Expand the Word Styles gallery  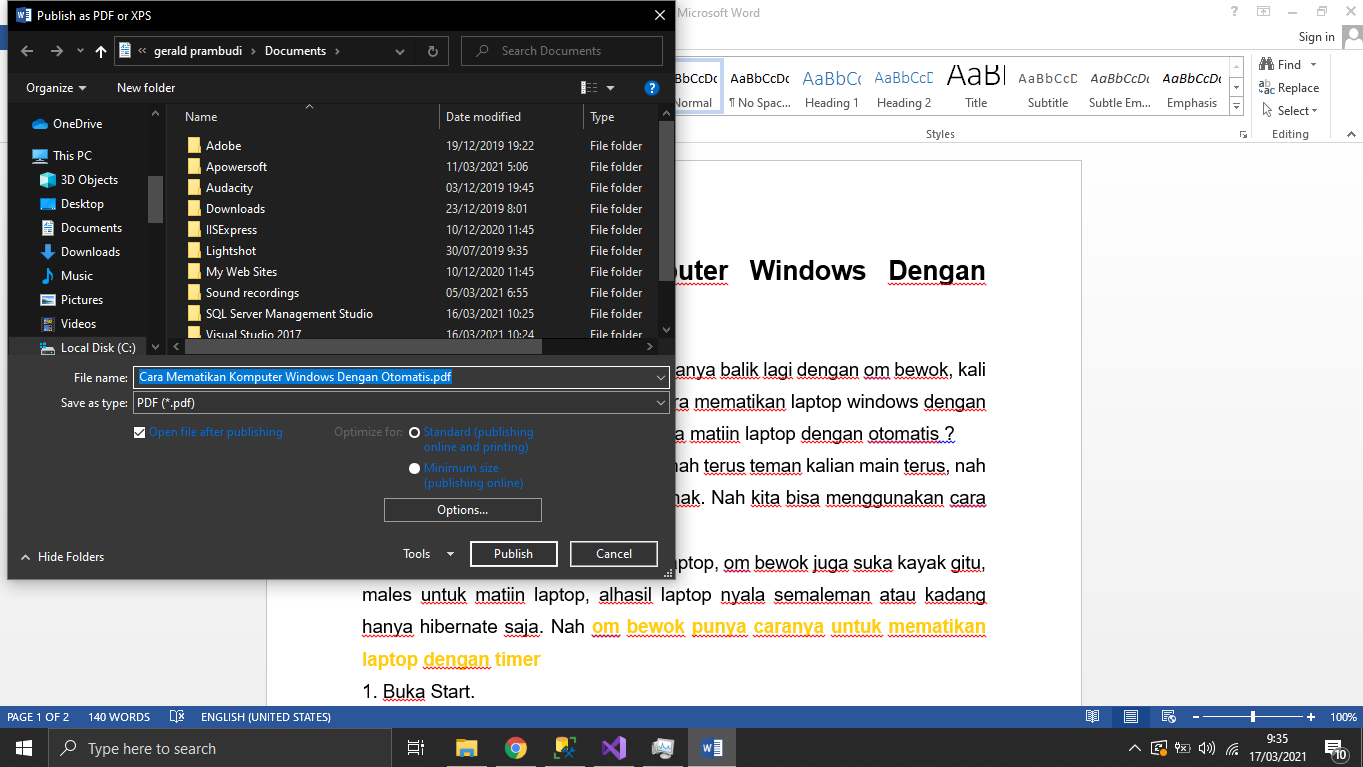[1237, 106]
